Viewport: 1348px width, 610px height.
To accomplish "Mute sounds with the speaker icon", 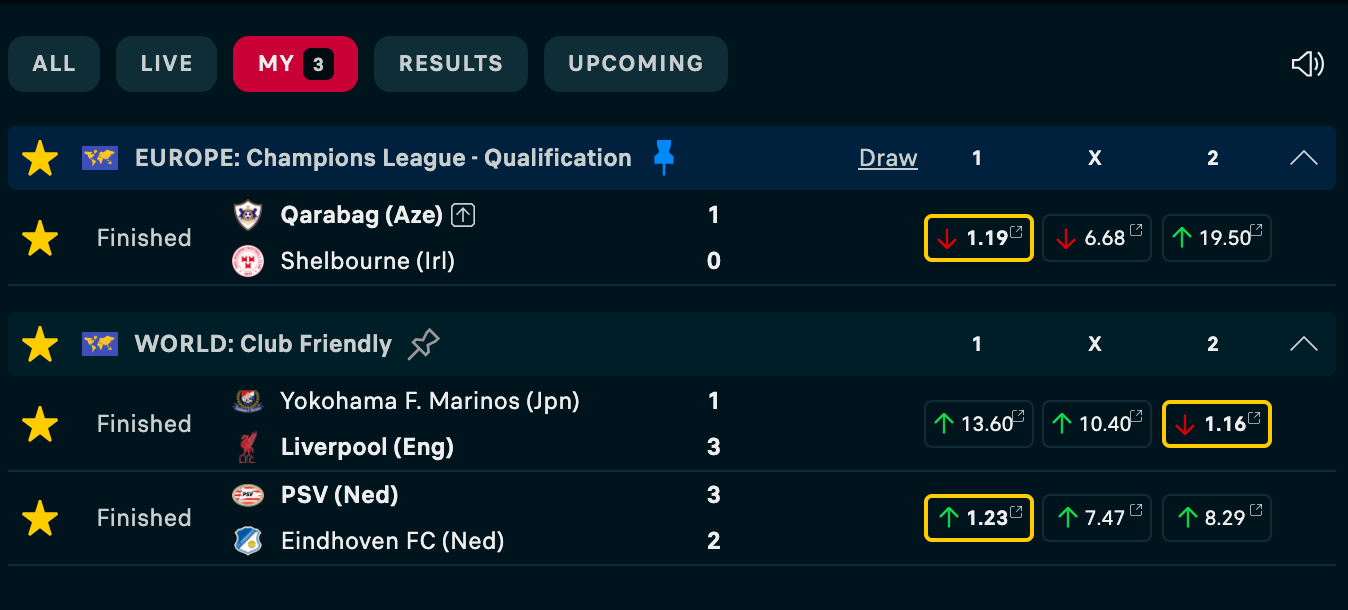I will pos(1307,64).
